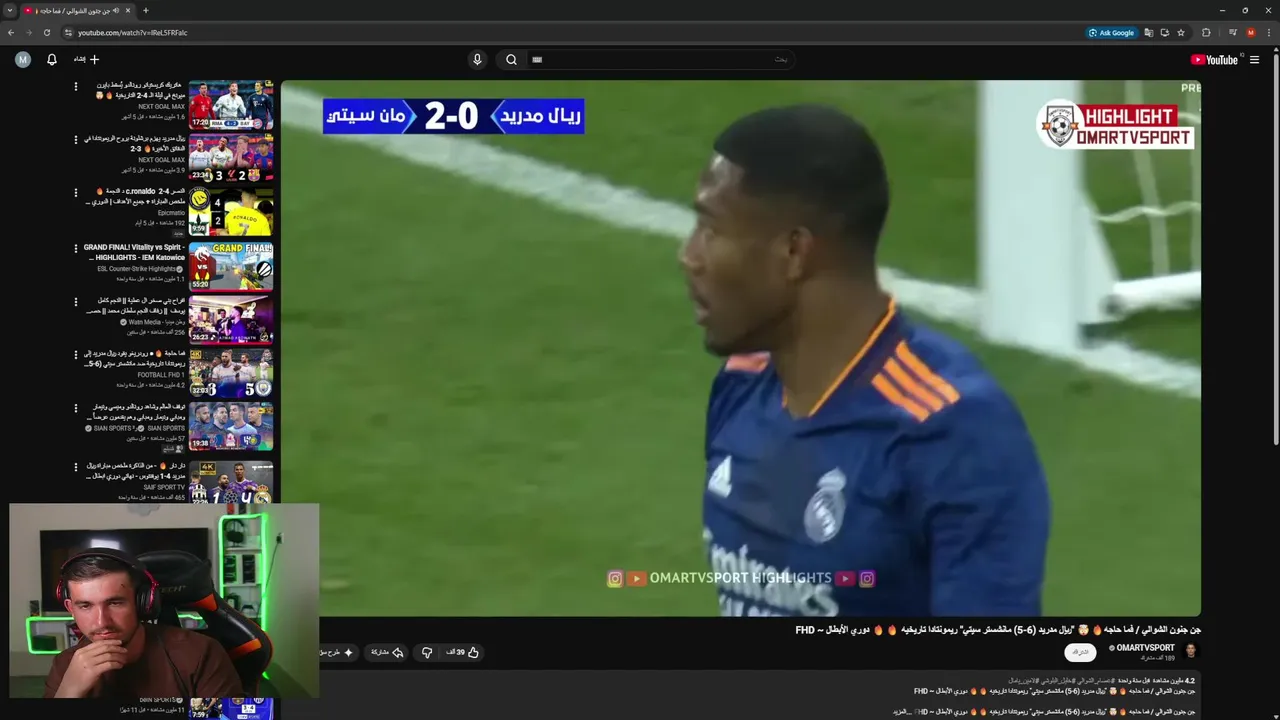Open Chrome's three-dot menu
The width and height of the screenshot is (1280, 720).
pyautogui.click(x=1269, y=32)
